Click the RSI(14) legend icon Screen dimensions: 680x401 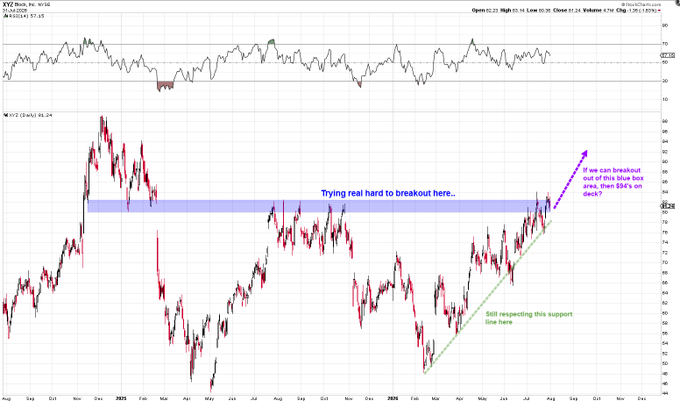(x=5, y=16)
